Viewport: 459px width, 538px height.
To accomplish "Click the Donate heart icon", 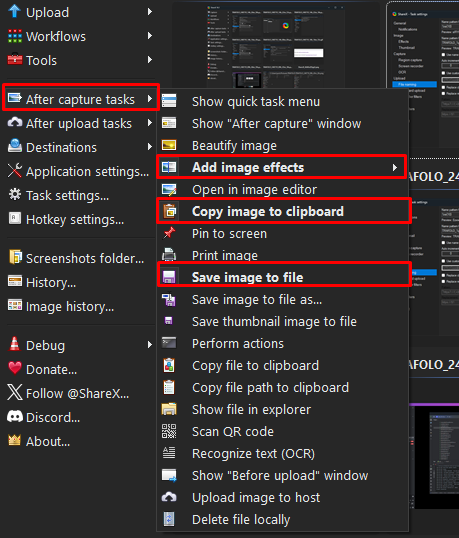I will pos(15,368).
